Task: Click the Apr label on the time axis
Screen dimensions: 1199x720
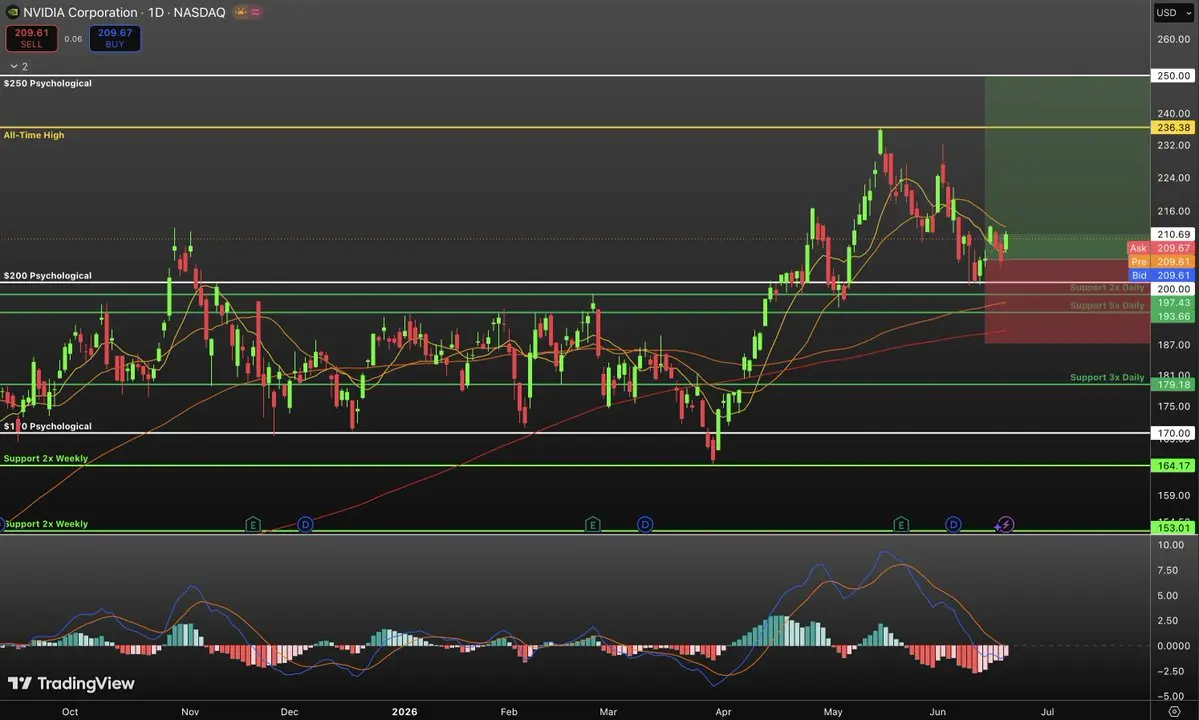Action: [x=723, y=712]
